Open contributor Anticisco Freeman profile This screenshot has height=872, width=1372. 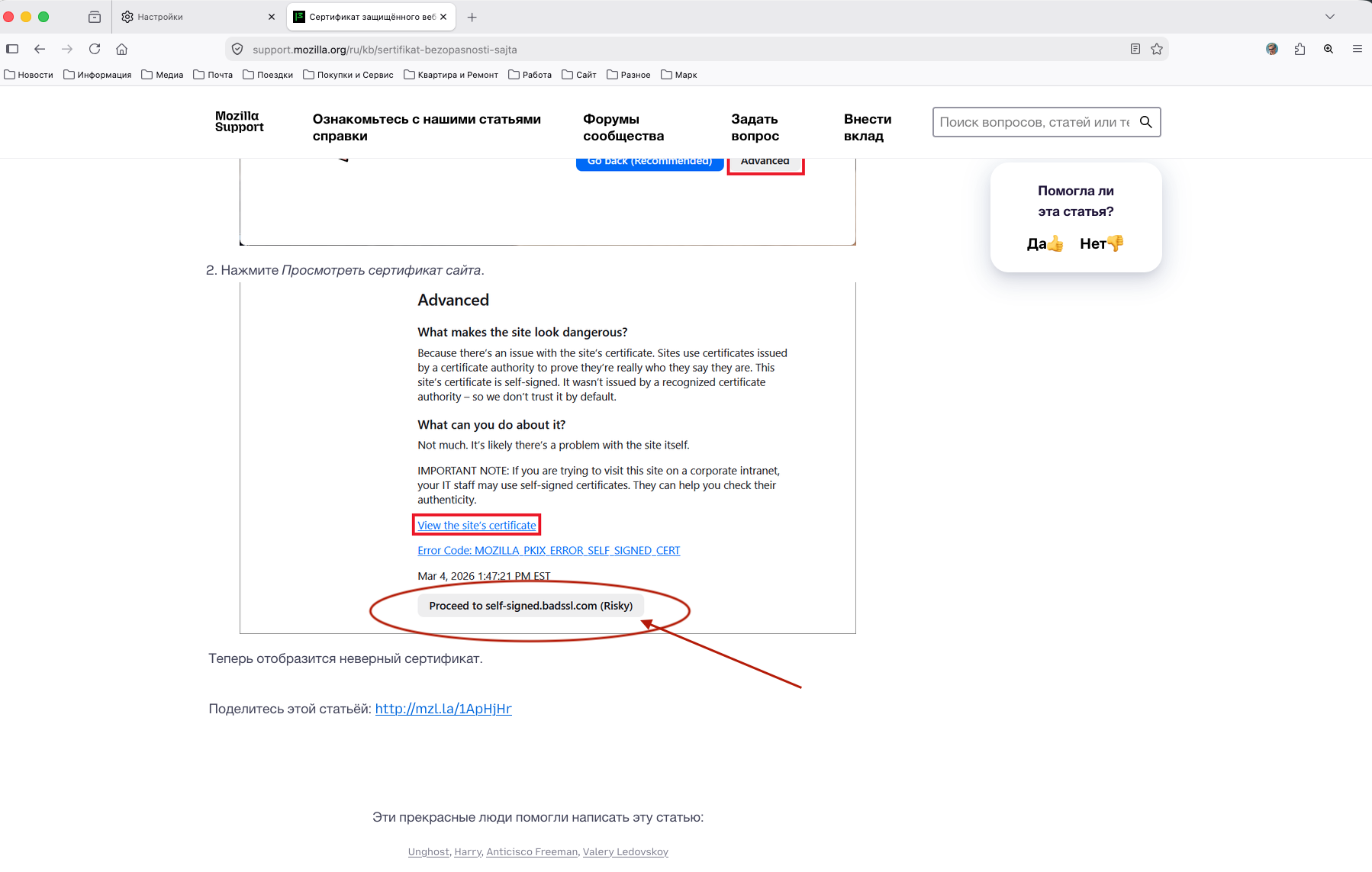(532, 852)
